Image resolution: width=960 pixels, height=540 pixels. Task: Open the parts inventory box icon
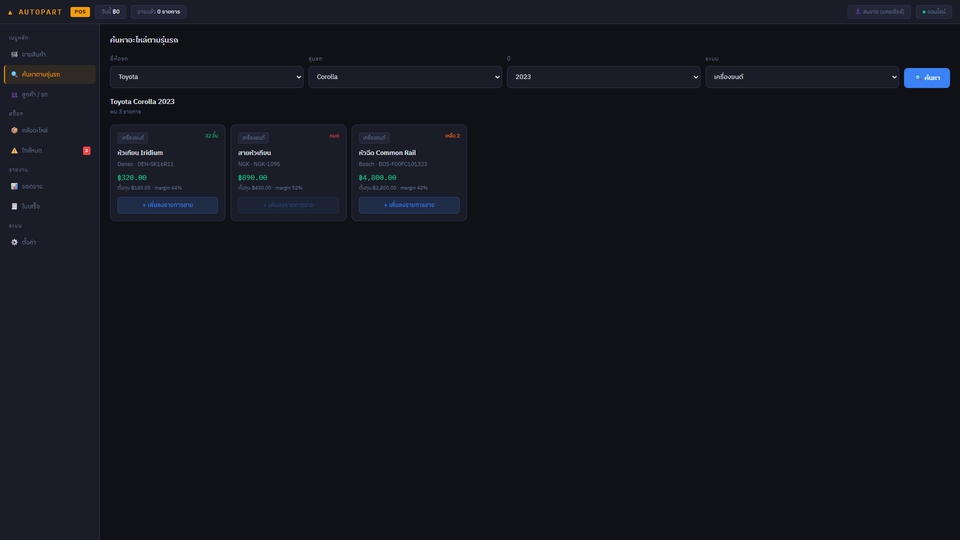[x=14, y=130]
